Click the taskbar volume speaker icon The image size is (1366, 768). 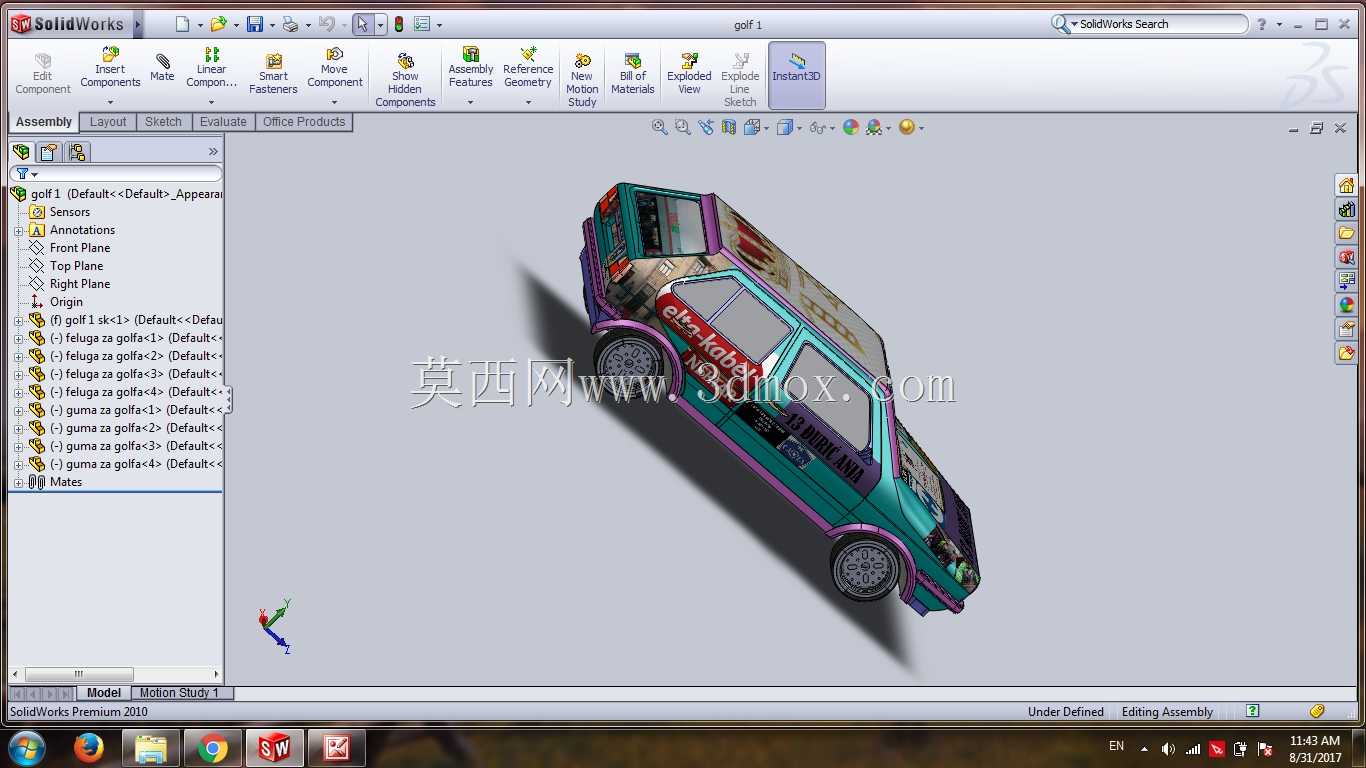coord(1168,749)
